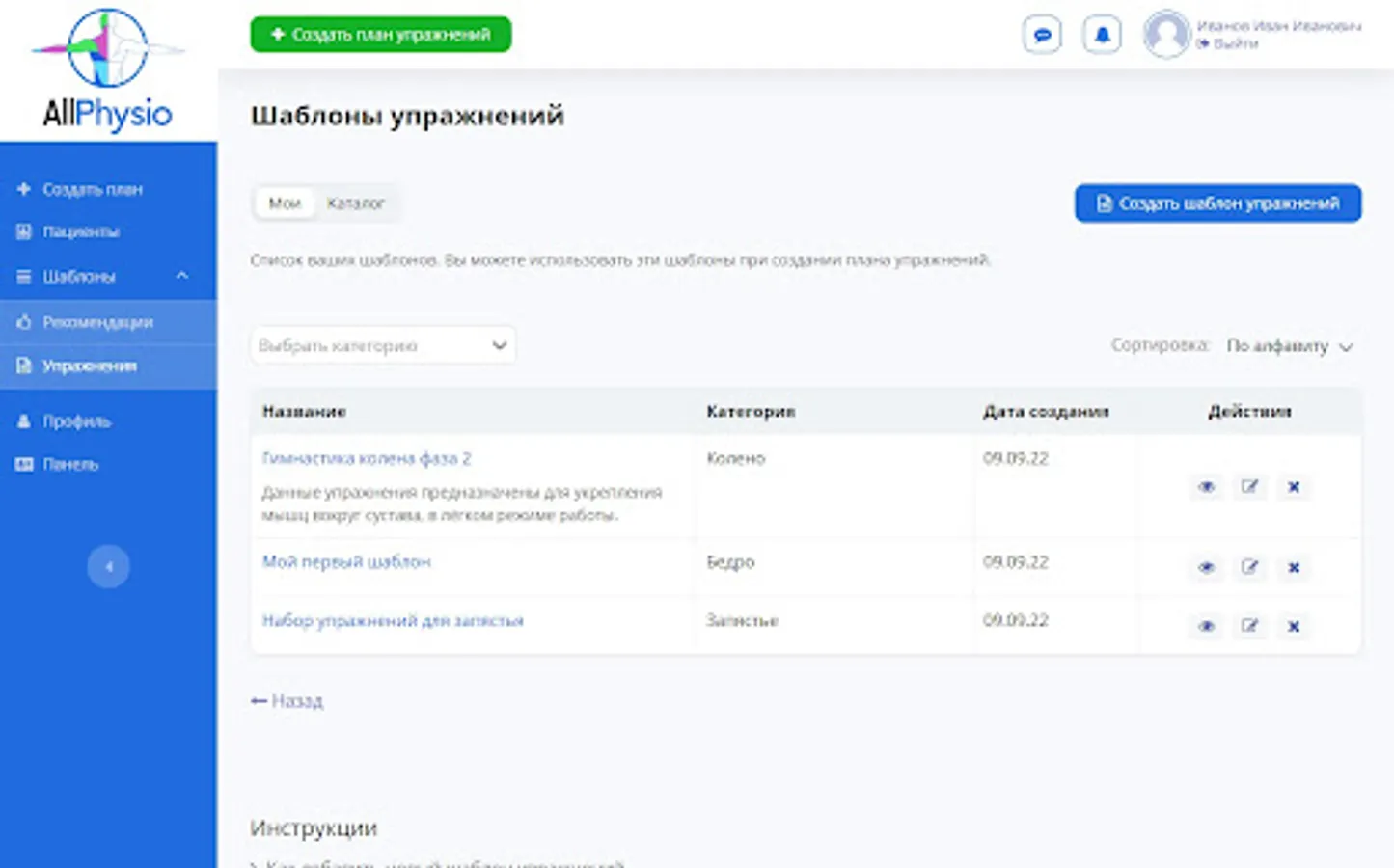This screenshot has width=1394, height=868.
Task: Click the "Создать шаблон упражнений" button
Action: pyautogui.click(x=1217, y=203)
